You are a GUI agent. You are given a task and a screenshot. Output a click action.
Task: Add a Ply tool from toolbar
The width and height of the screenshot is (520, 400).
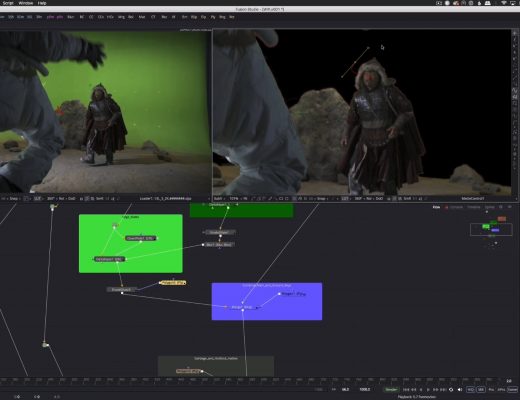point(213,17)
